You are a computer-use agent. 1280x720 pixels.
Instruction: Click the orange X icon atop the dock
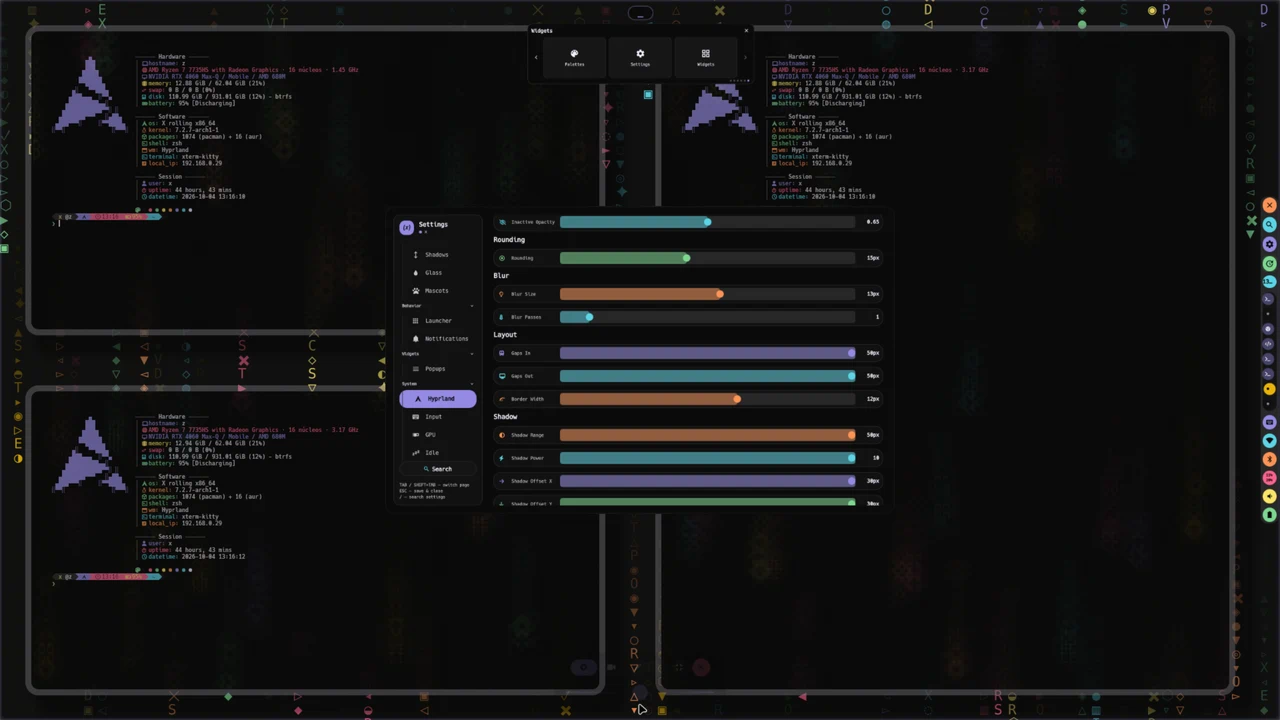[x=1269, y=205]
